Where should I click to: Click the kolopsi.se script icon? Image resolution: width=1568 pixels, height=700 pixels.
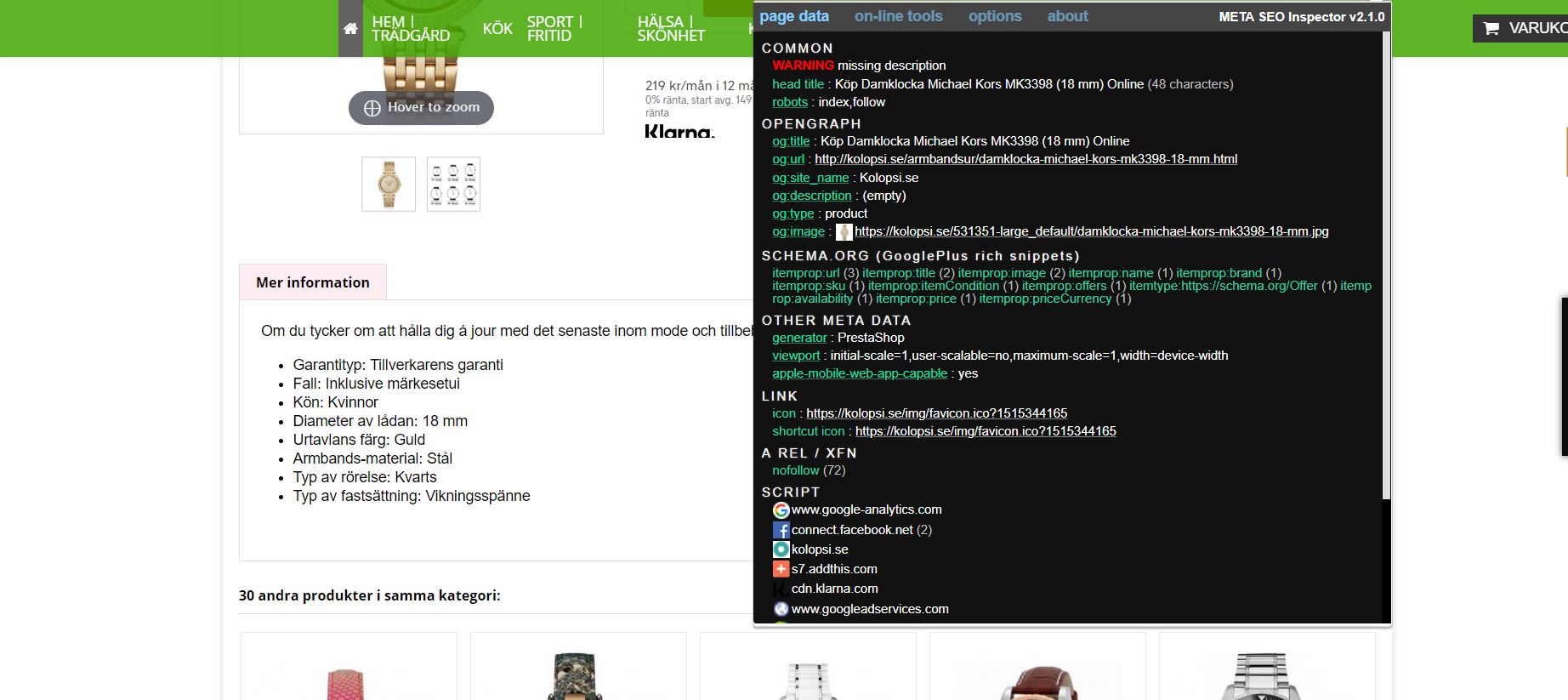(x=781, y=549)
